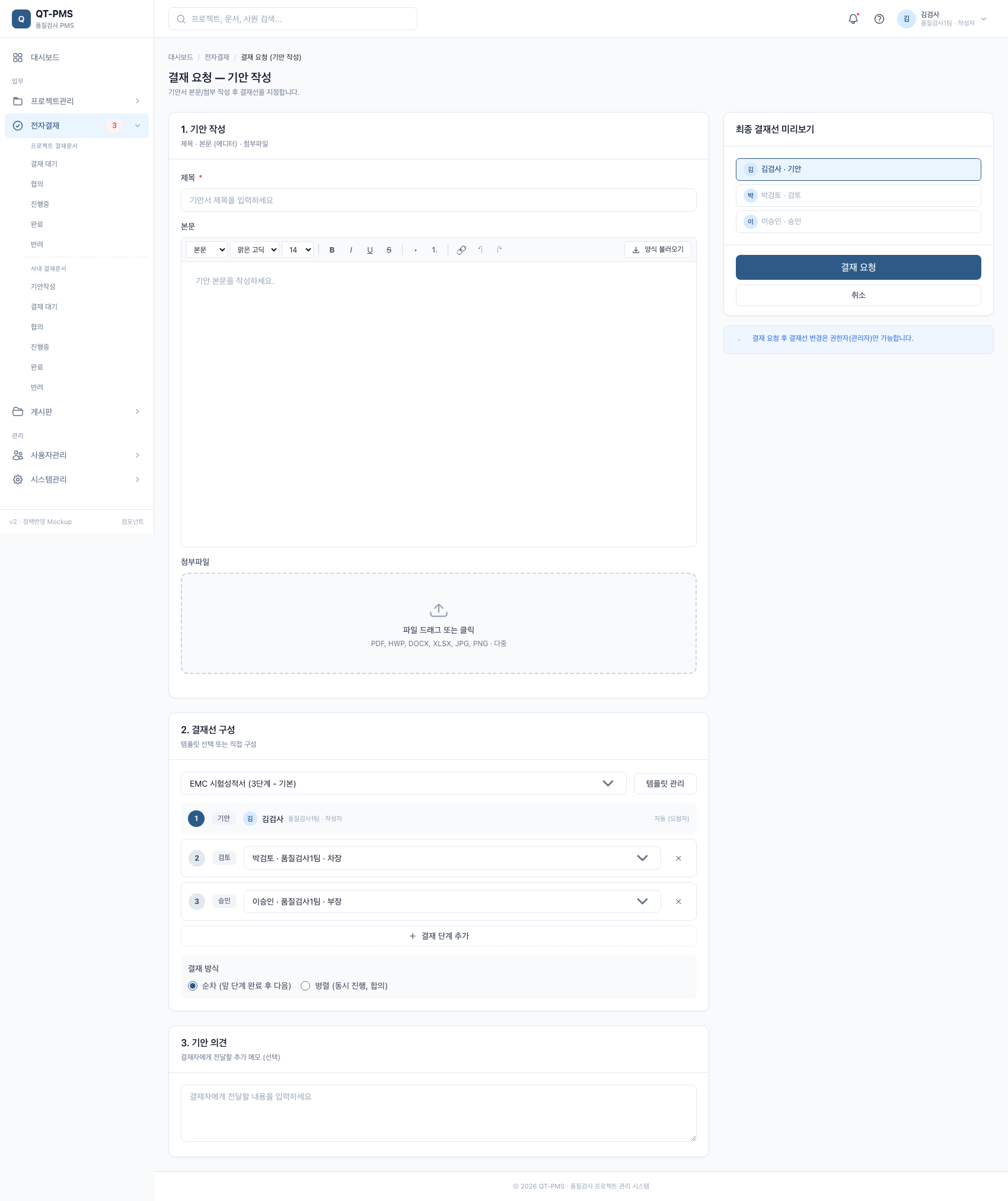Click the 기안 의견 memo textarea
1008x1201 pixels.
pyautogui.click(x=439, y=1113)
